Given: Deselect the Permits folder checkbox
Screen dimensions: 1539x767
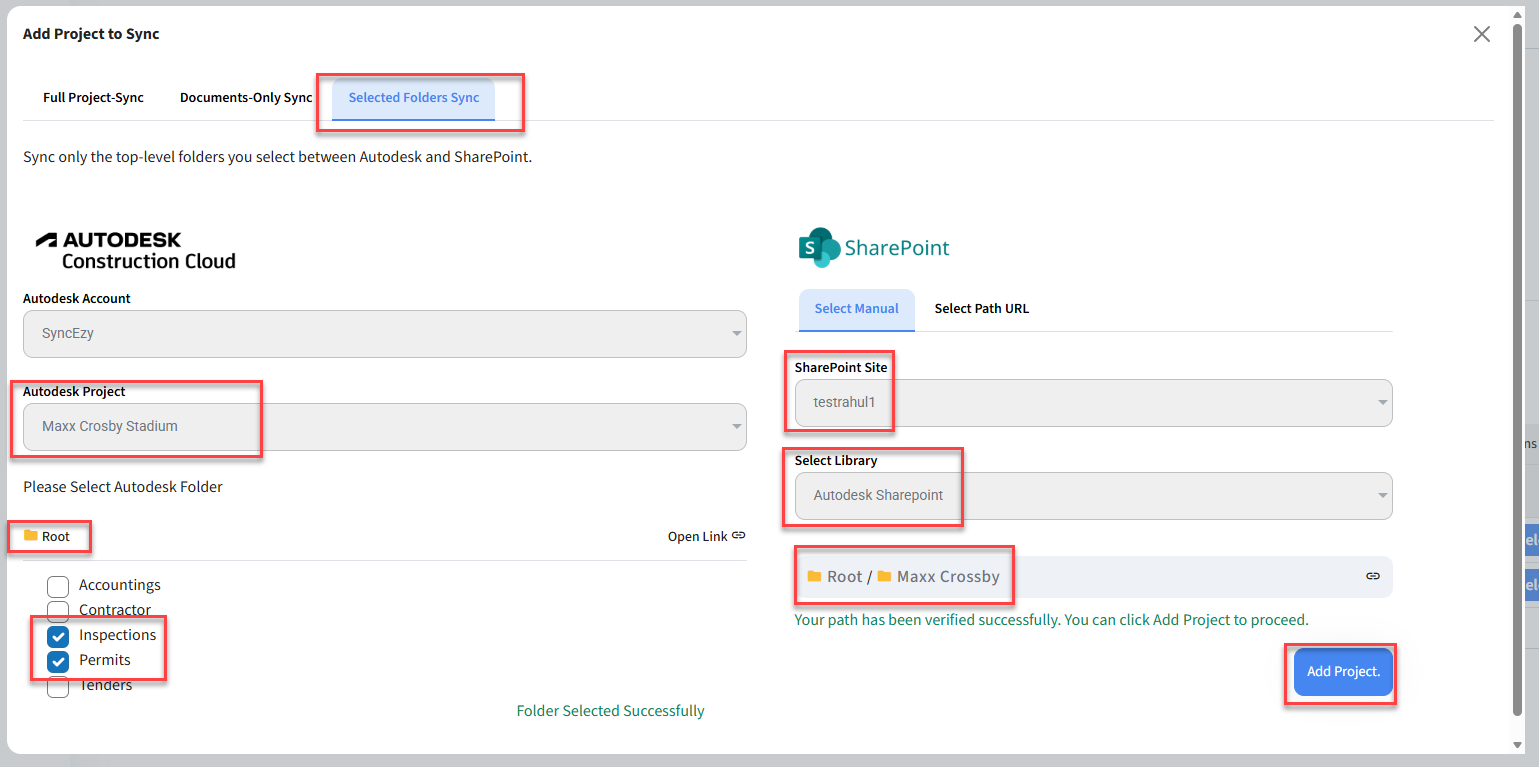Looking at the screenshot, I should pos(58,661).
